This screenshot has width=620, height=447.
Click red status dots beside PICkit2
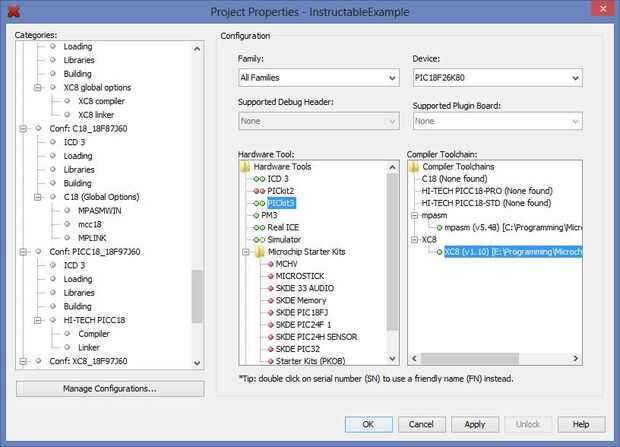pos(259,191)
